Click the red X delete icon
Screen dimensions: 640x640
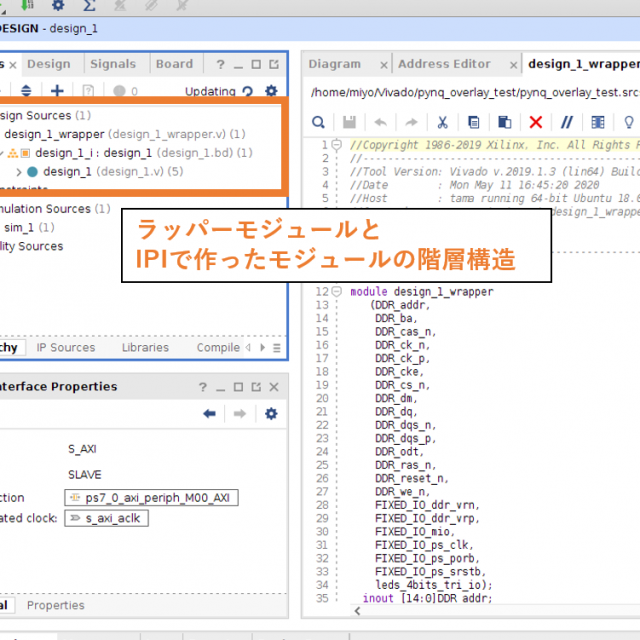535,122
